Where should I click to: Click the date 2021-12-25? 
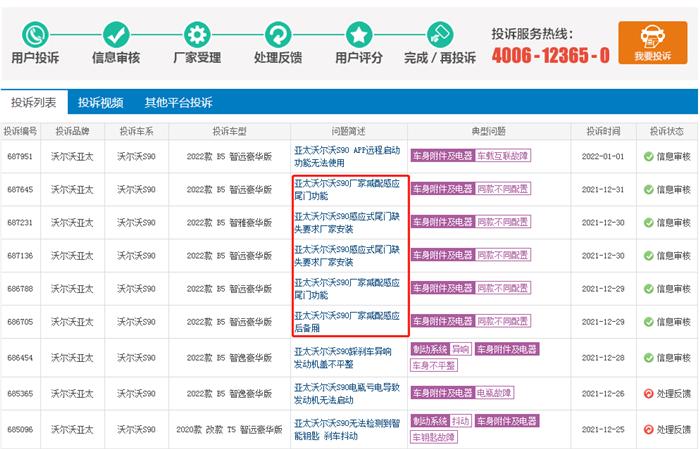pos(603,429)
